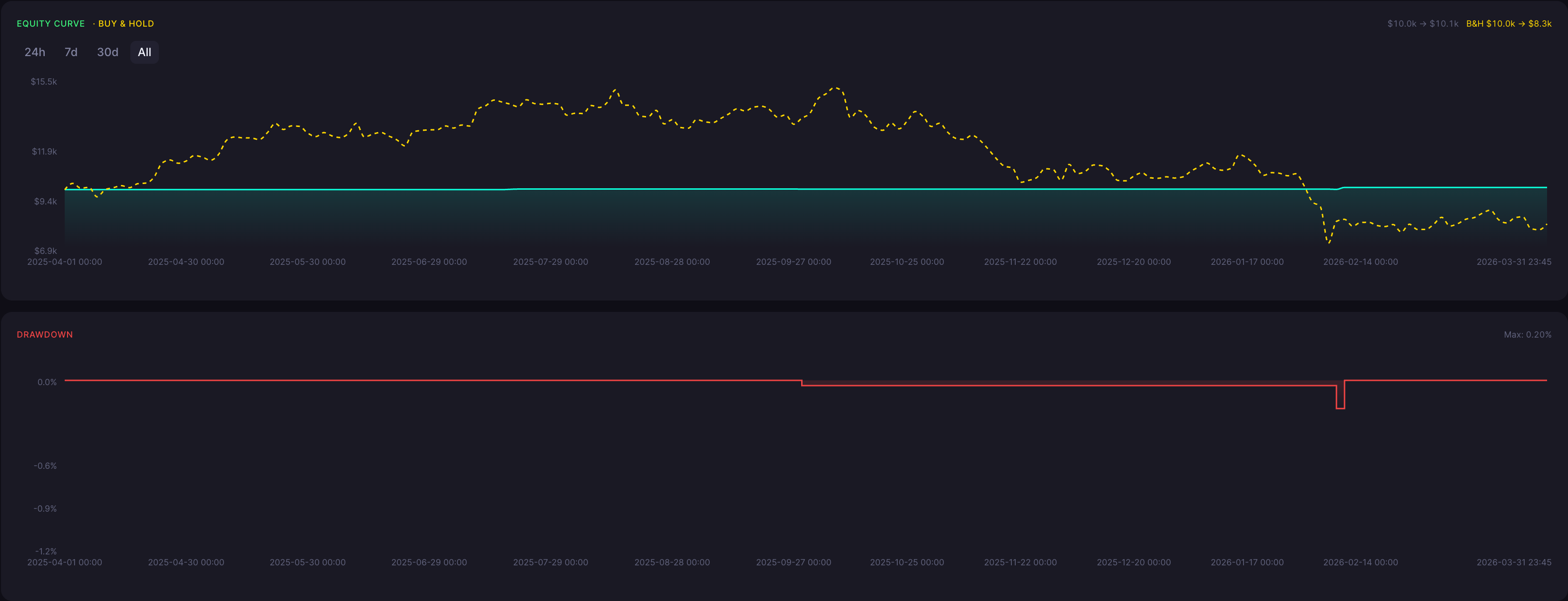Click equity chart date 2026-03-31 23:45
This screenshot has height=601, width=1568.
click(1514, 262)
